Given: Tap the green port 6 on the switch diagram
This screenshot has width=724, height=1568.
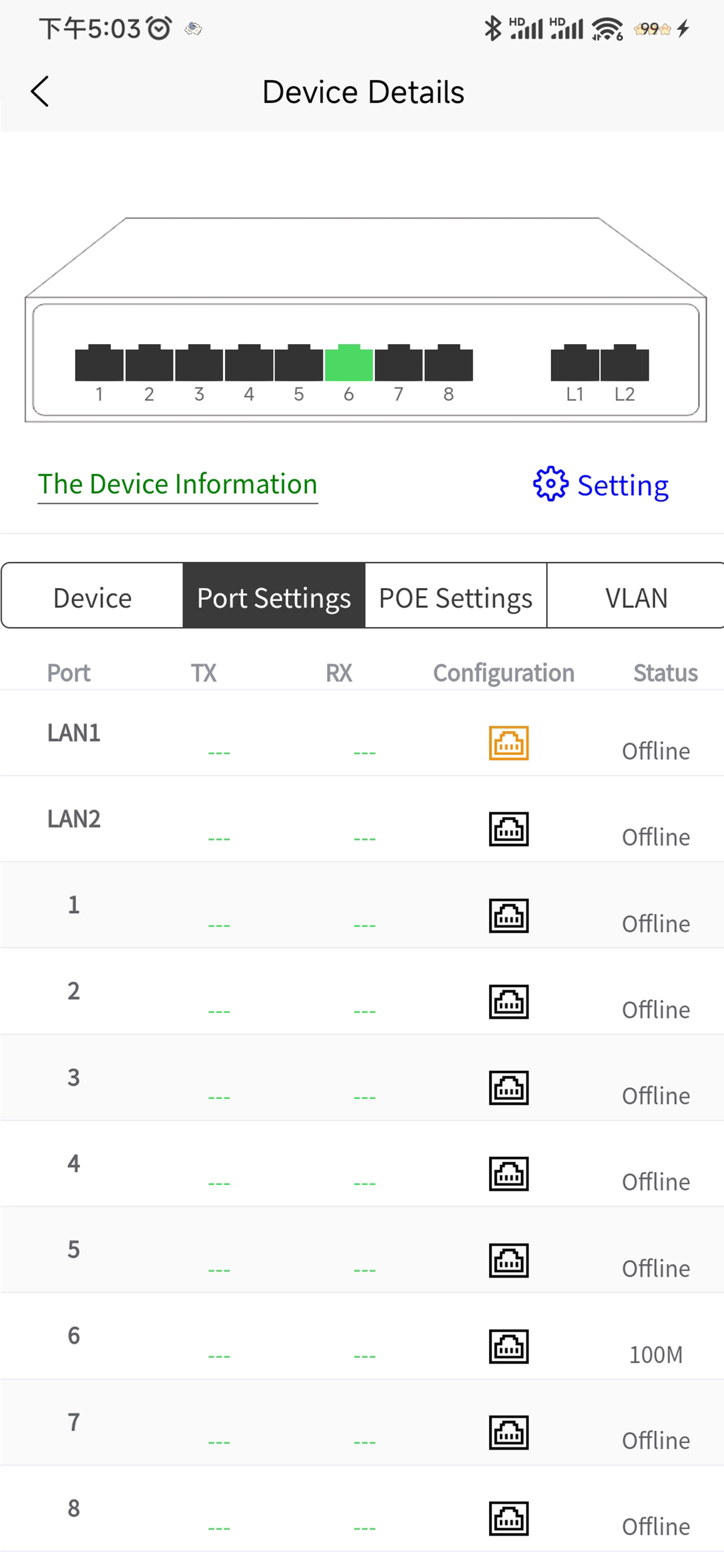Looking at the screenshot, I should tap(349, 363).
